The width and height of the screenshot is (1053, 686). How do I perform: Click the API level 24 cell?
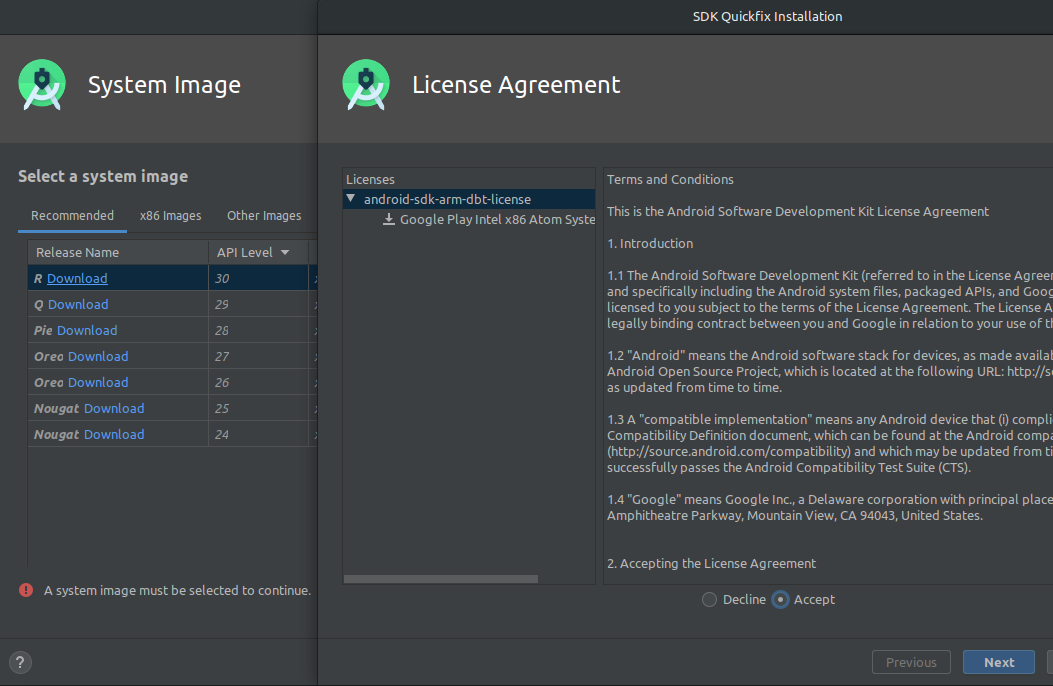(259, 435)
